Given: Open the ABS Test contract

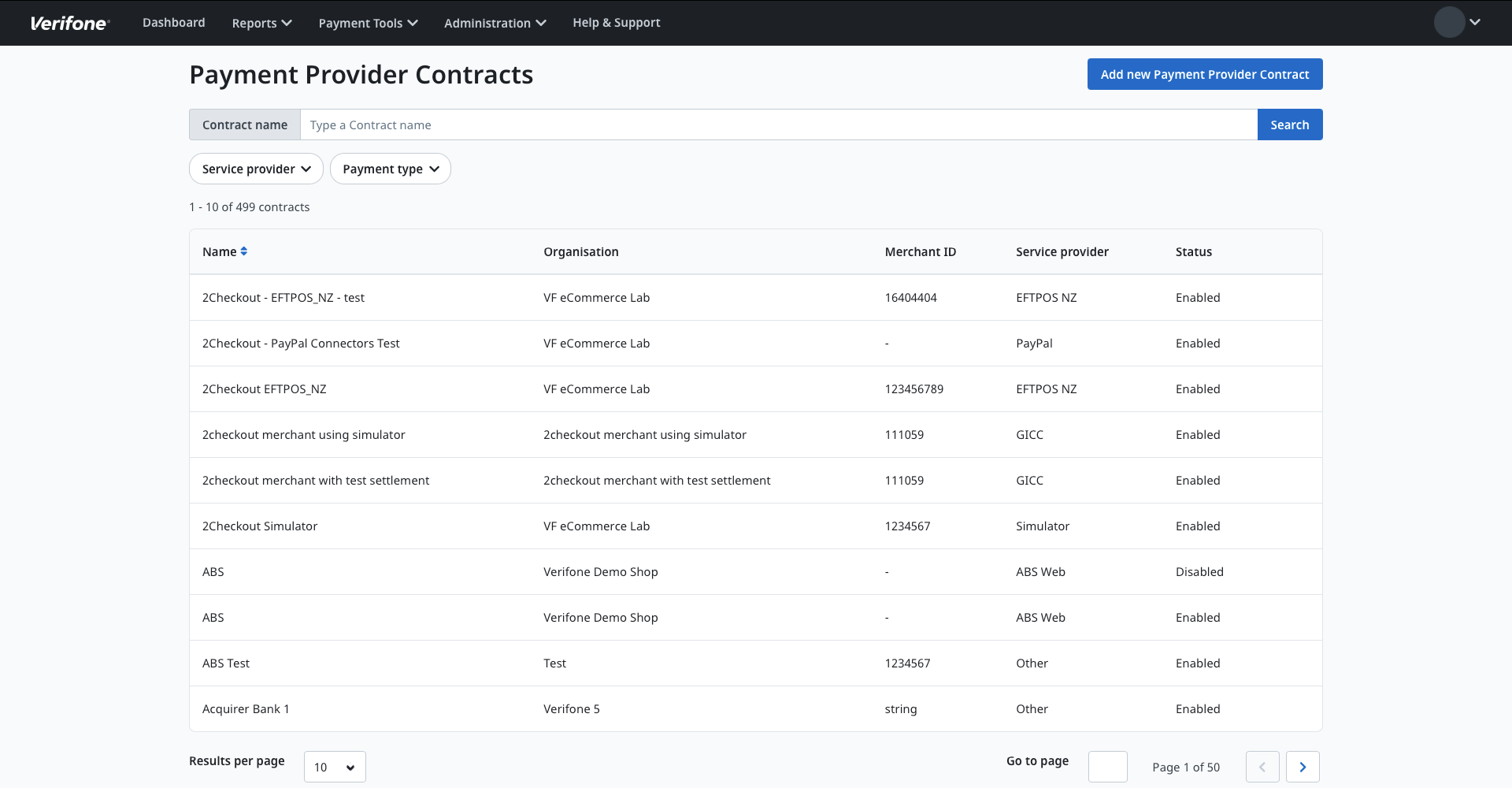Looking at the screenshot, I should 226,663.
